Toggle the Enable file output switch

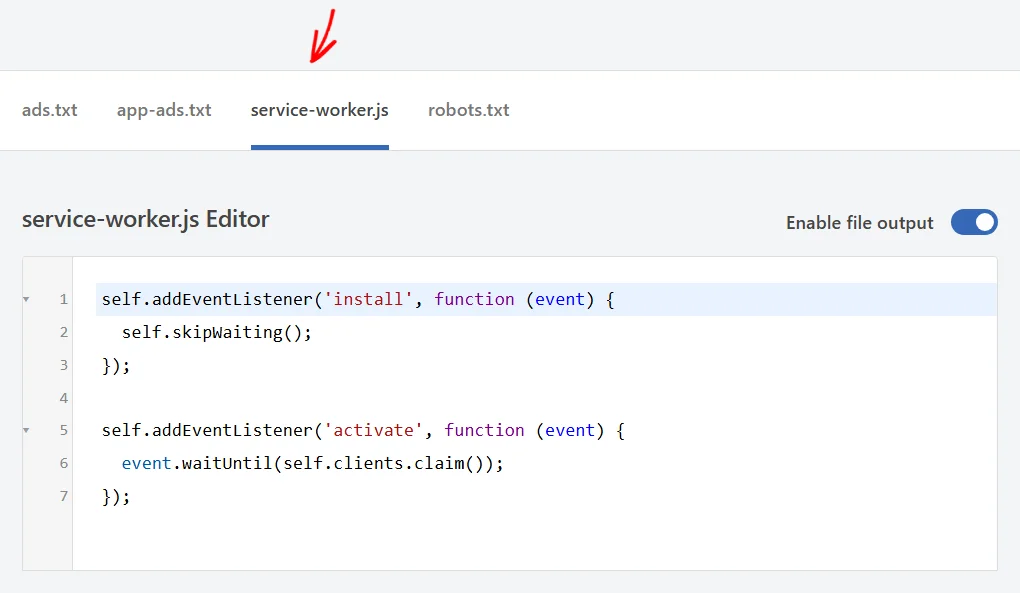974,222
